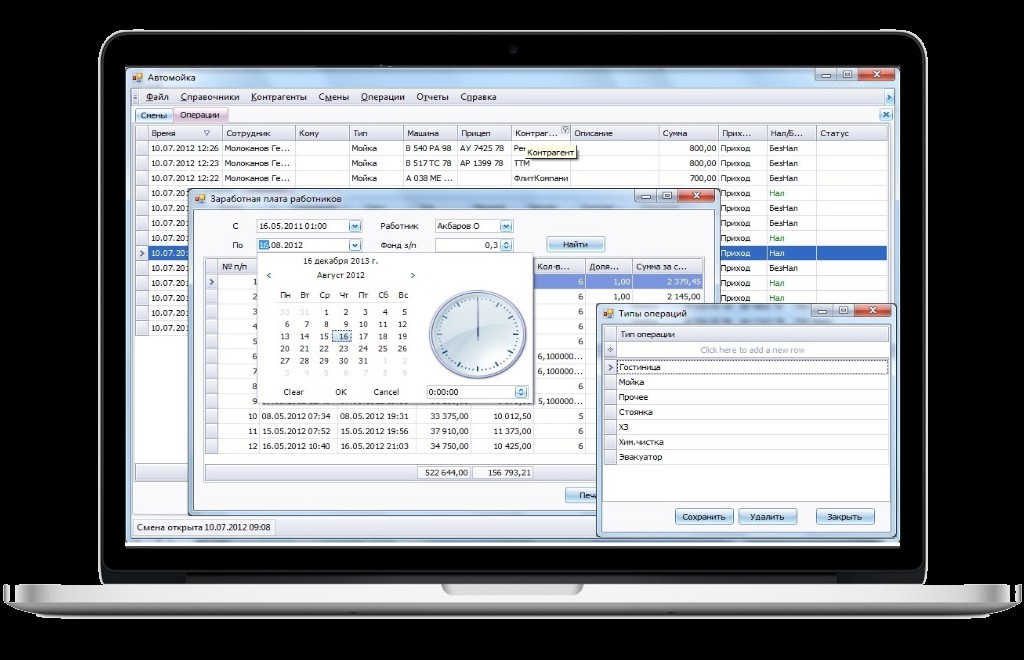Click the analog clock face
Image resolution: width=1024 pixels, height=660 pixels.
pos(477,334)
